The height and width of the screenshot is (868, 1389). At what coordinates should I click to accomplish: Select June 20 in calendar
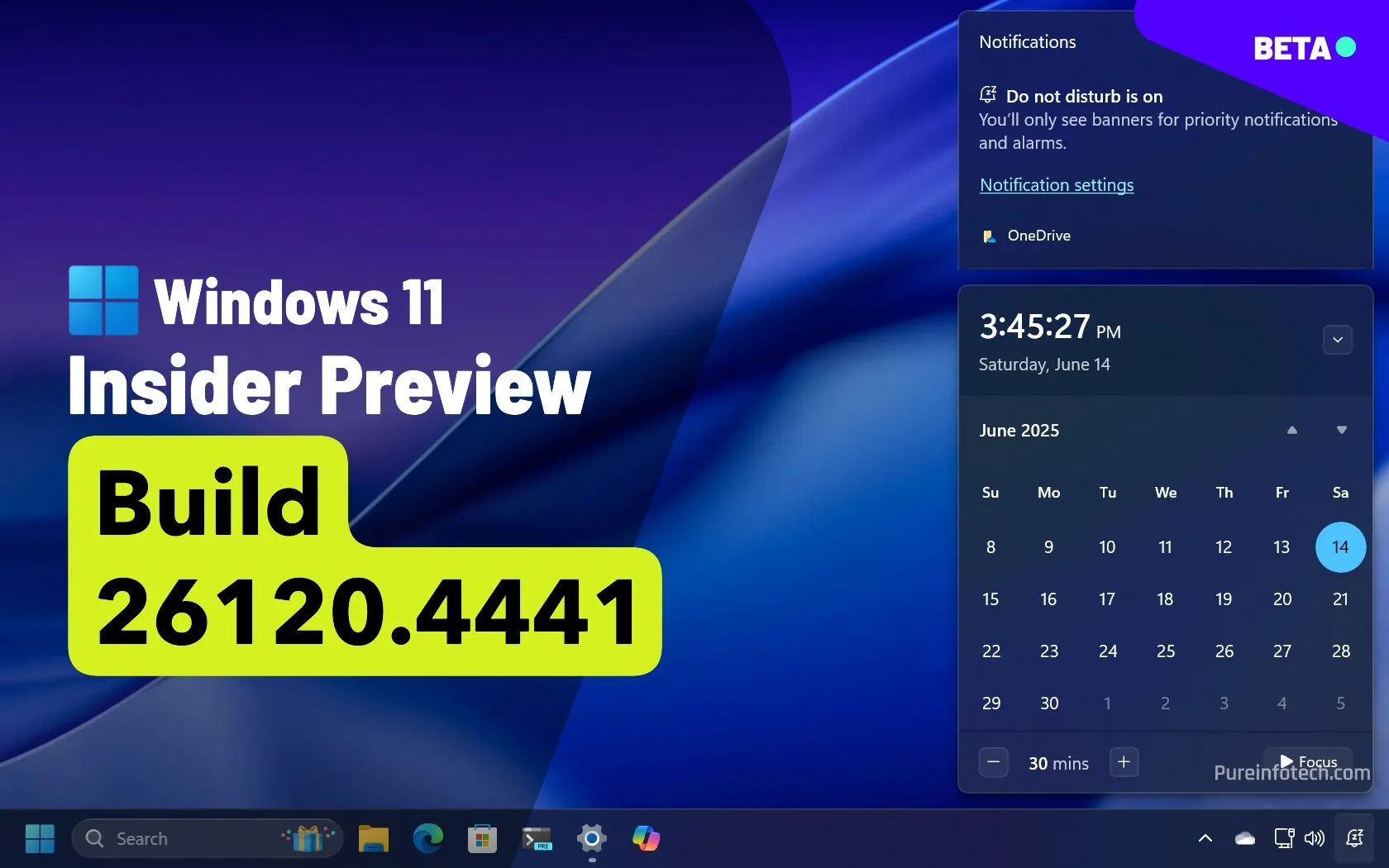pyautogui.click(x=1282, y=599)
